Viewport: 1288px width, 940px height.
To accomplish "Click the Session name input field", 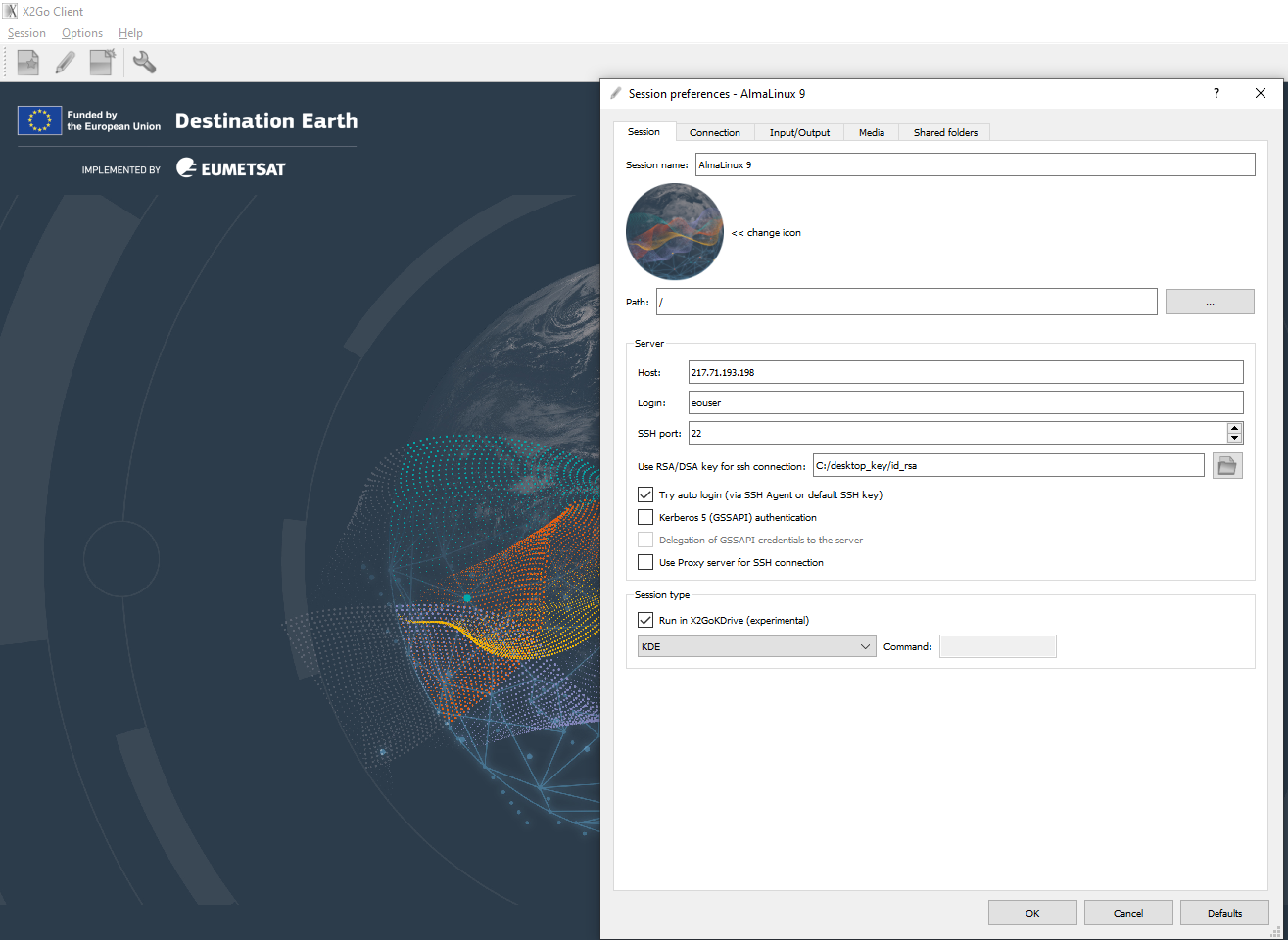I will tap(976, 164).
